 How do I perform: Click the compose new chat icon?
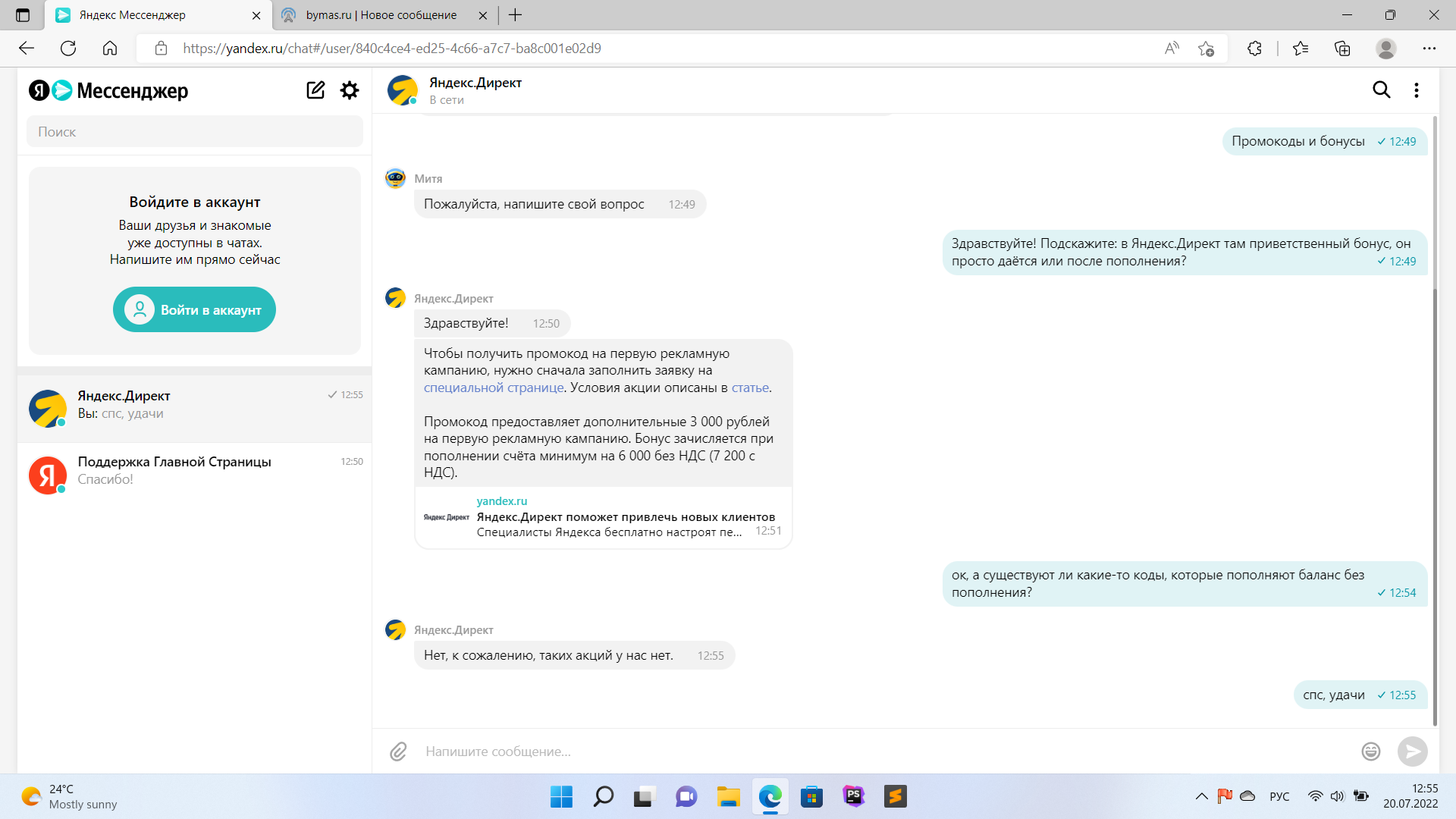(315, 90)
